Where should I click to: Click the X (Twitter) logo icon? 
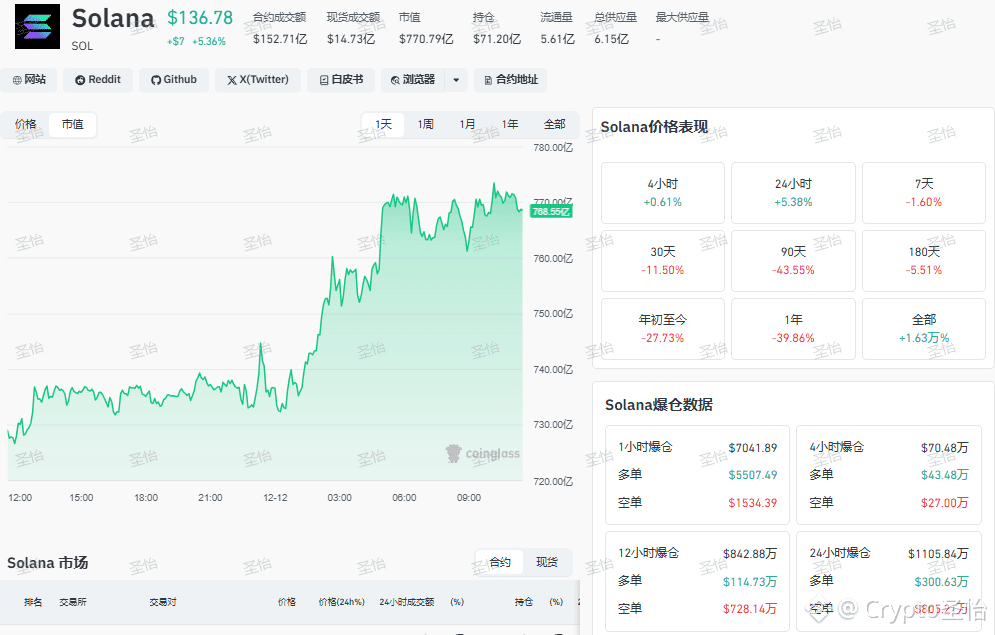(x=232, y=80)
